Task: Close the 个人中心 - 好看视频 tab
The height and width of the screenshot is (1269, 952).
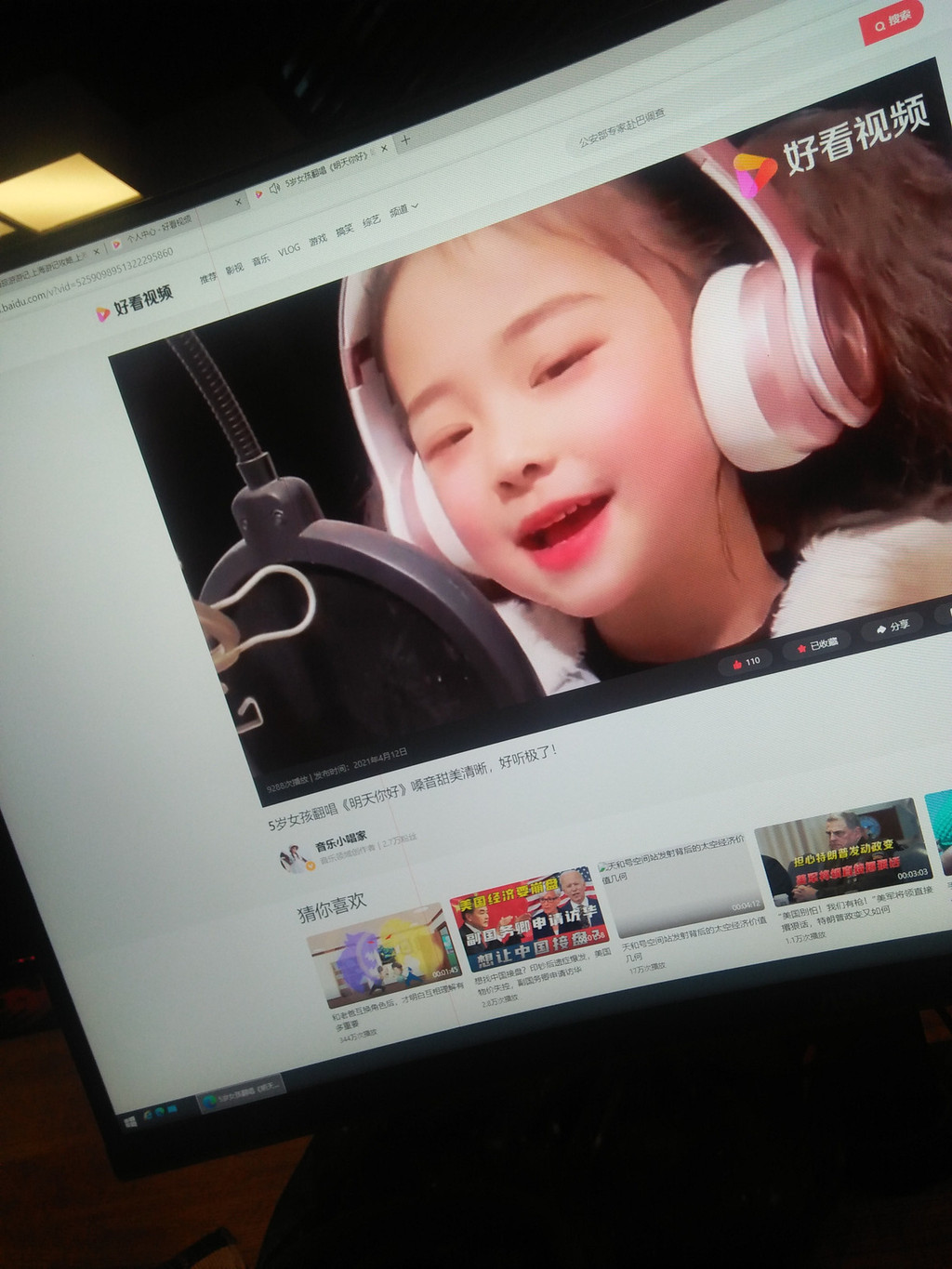Action: (238, 202)
